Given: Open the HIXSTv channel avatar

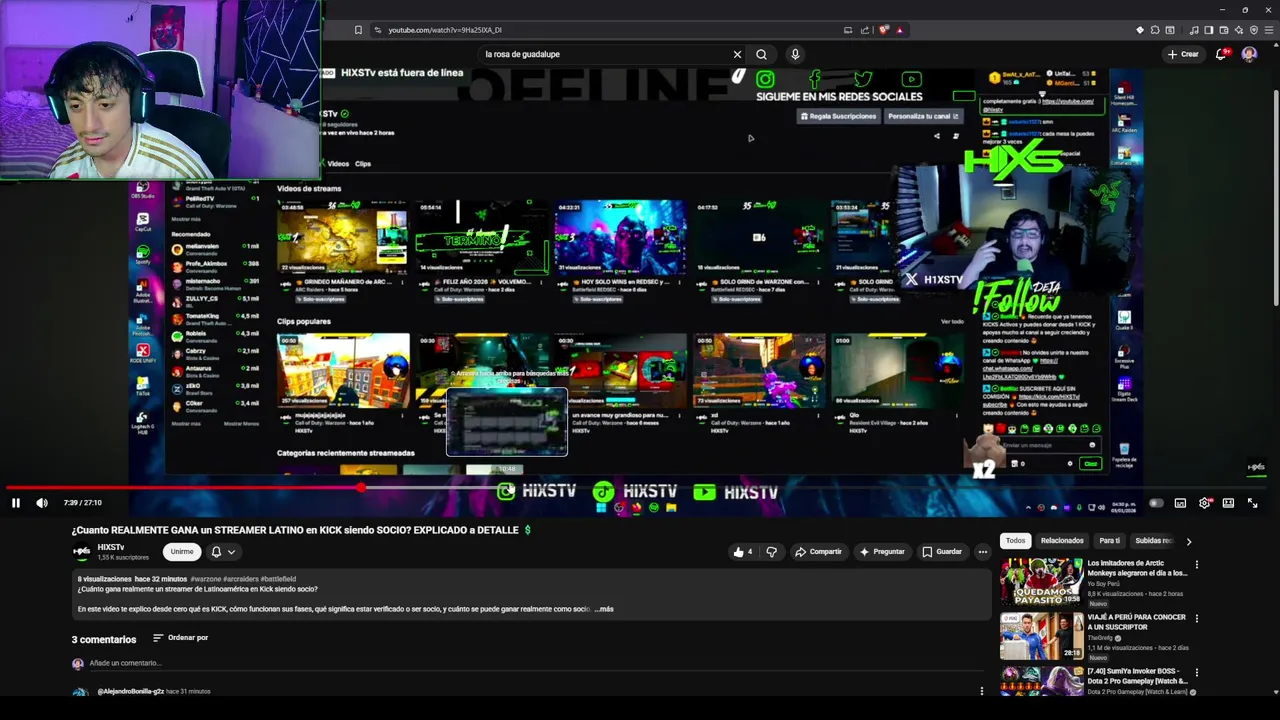Looking at the screenshot, I should (x=81, y=551).
